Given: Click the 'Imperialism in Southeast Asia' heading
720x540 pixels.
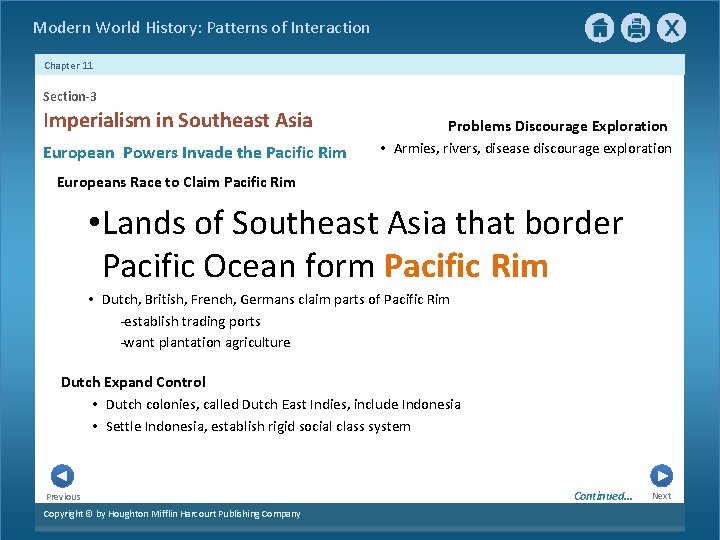Looking at the screenshot, I should point(178,120).
